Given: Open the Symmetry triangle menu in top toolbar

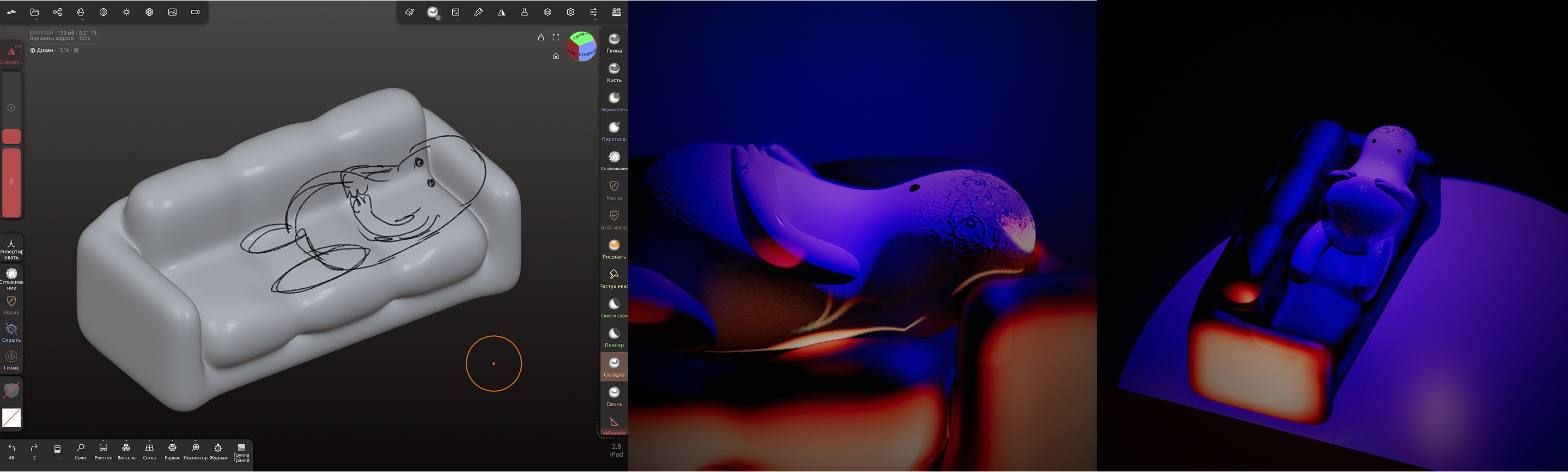Looking at the screenshot, I should coord(502,12).
